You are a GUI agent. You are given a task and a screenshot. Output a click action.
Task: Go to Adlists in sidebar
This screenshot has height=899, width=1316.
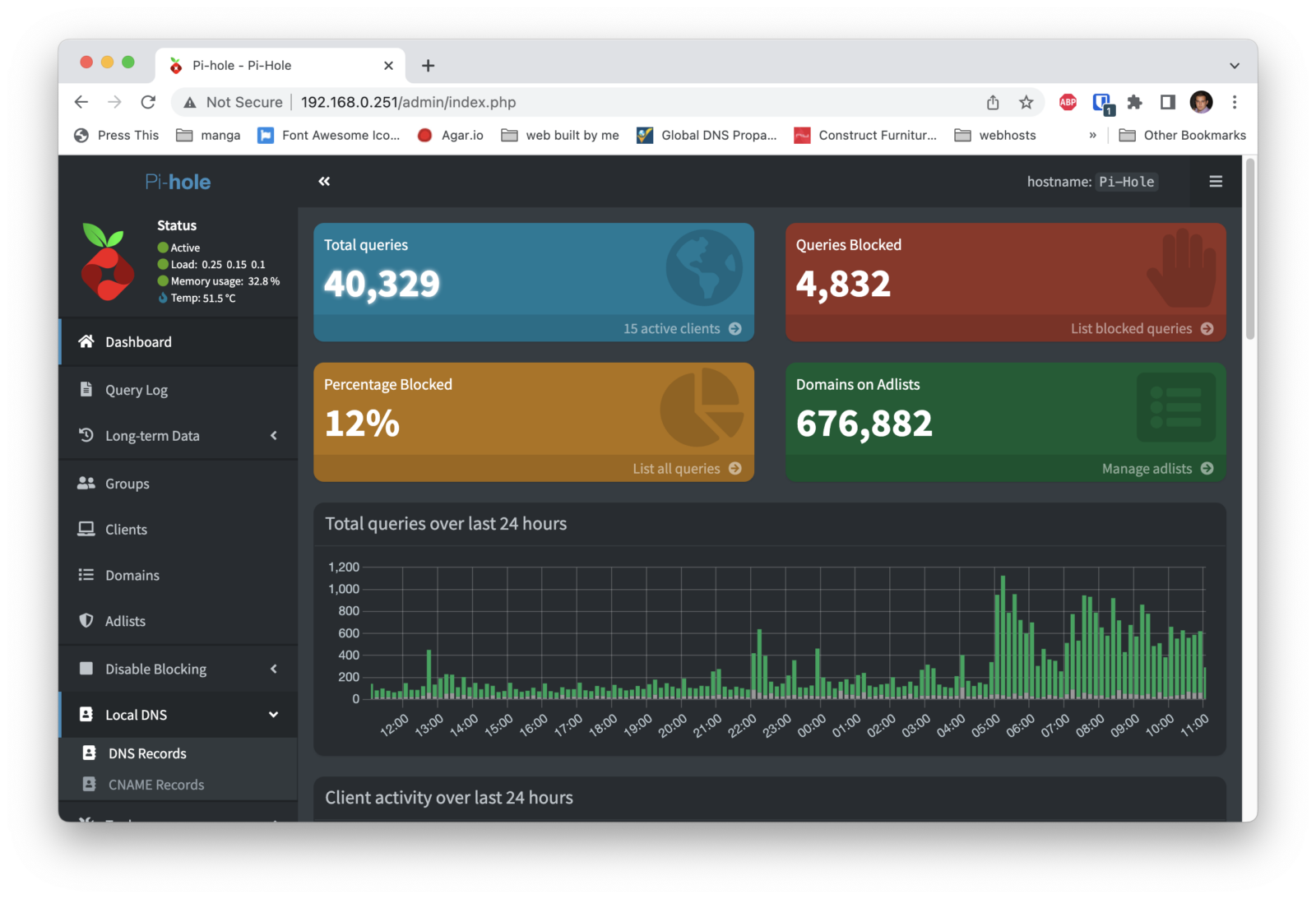coord(125,621)
